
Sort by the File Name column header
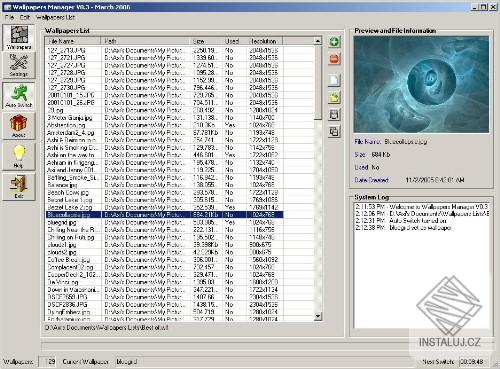pos(73,41)
